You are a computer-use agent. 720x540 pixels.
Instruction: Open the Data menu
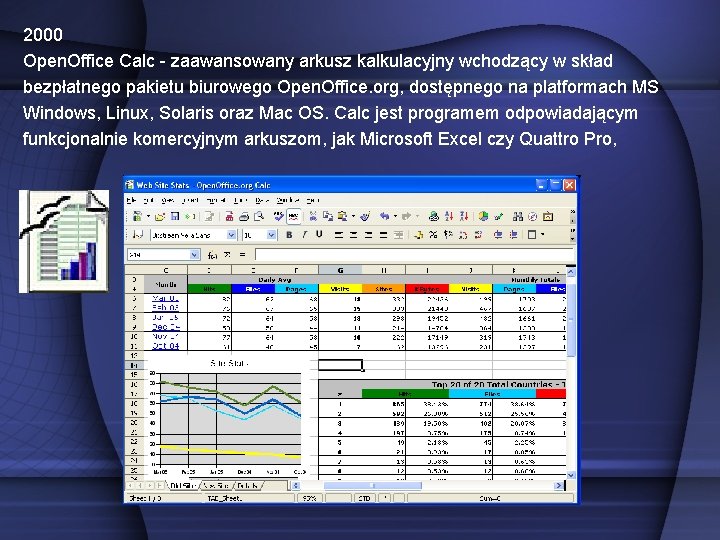262,200
